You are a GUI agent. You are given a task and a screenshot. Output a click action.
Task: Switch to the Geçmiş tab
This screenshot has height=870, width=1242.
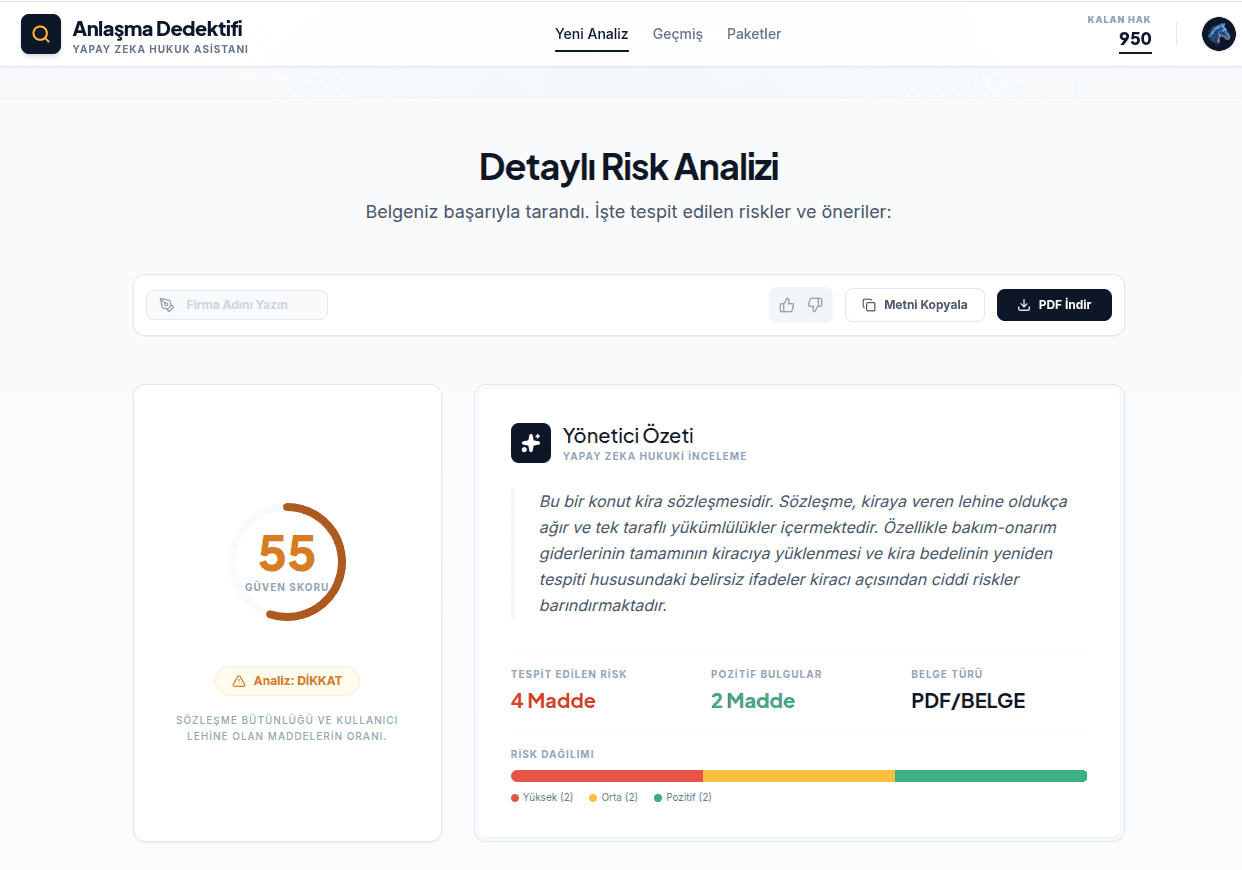(x=678, y=33)
